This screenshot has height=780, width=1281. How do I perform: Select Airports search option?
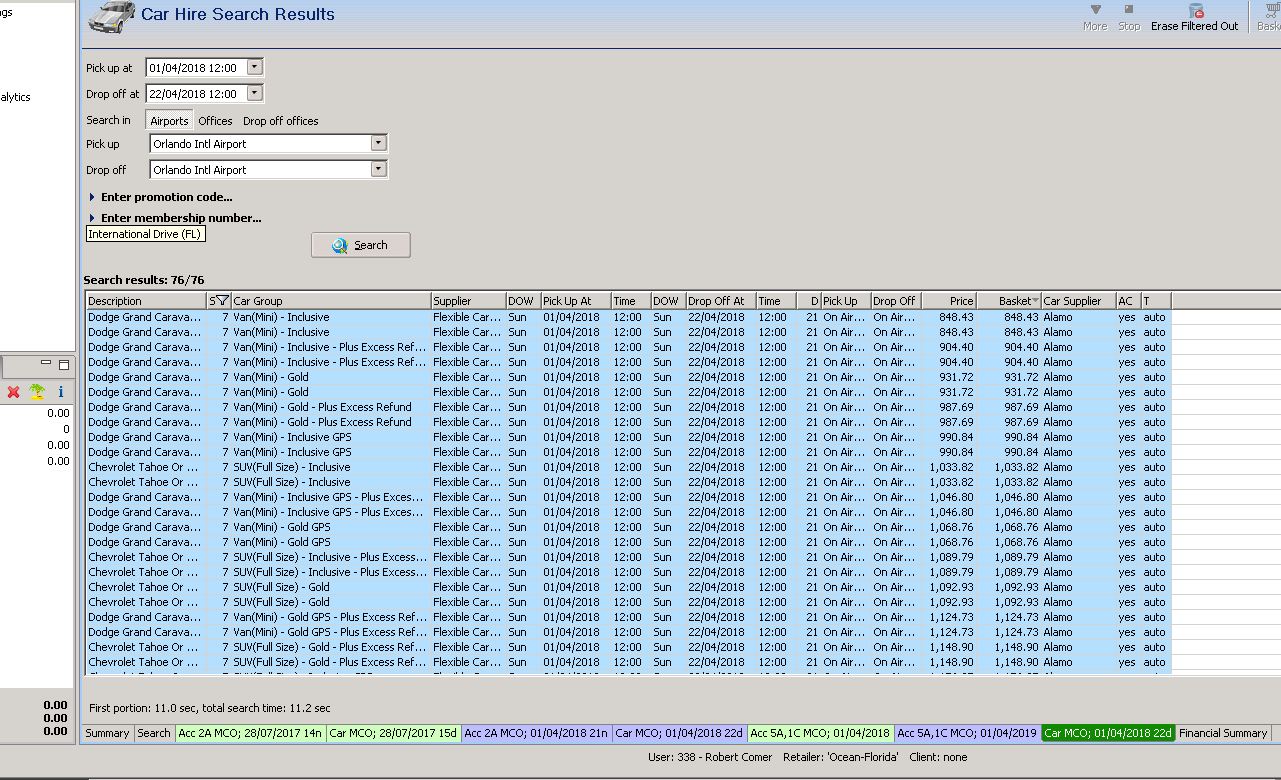169,121
